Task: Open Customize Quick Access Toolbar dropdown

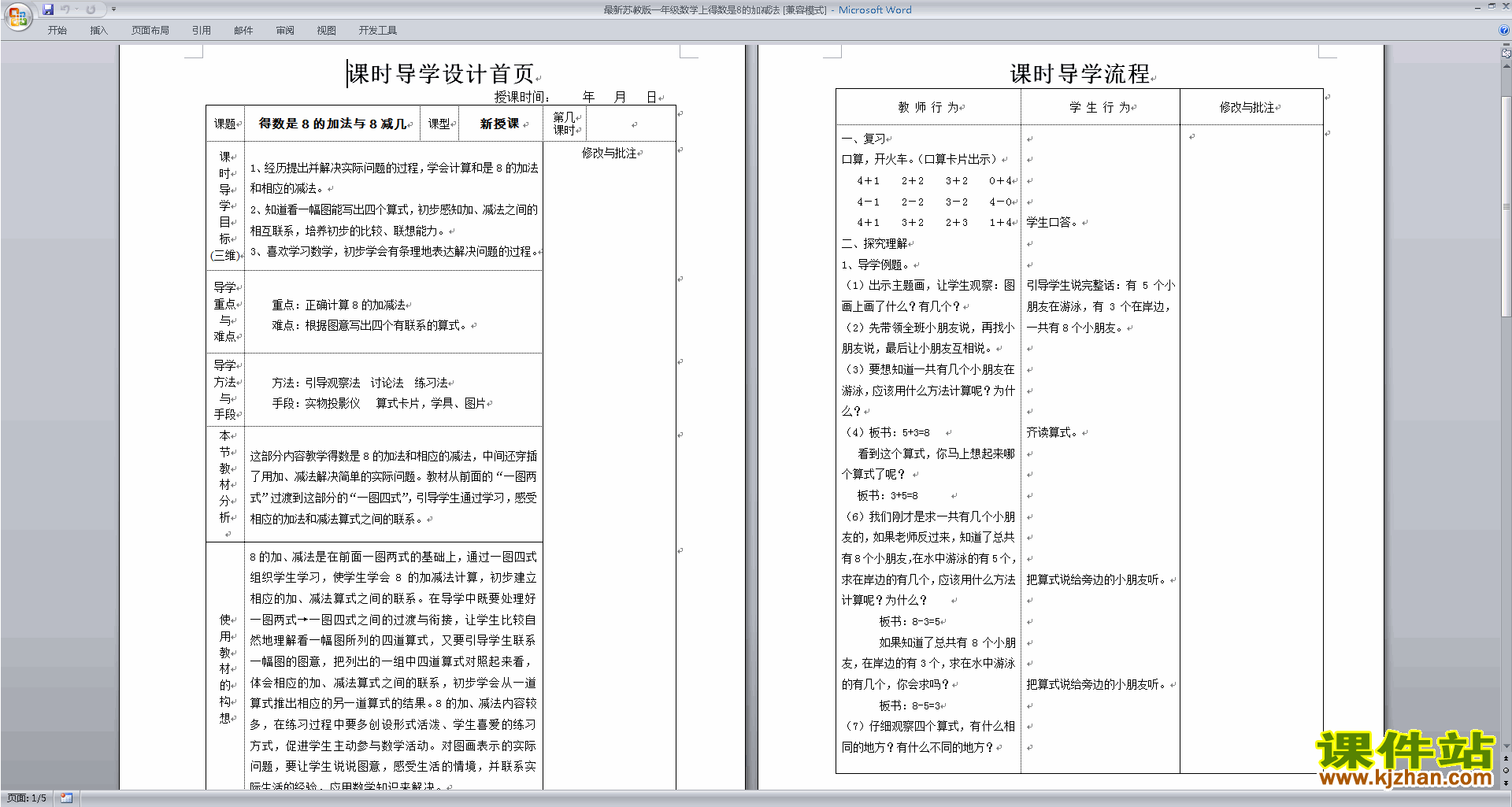Action: pos(113,9)
